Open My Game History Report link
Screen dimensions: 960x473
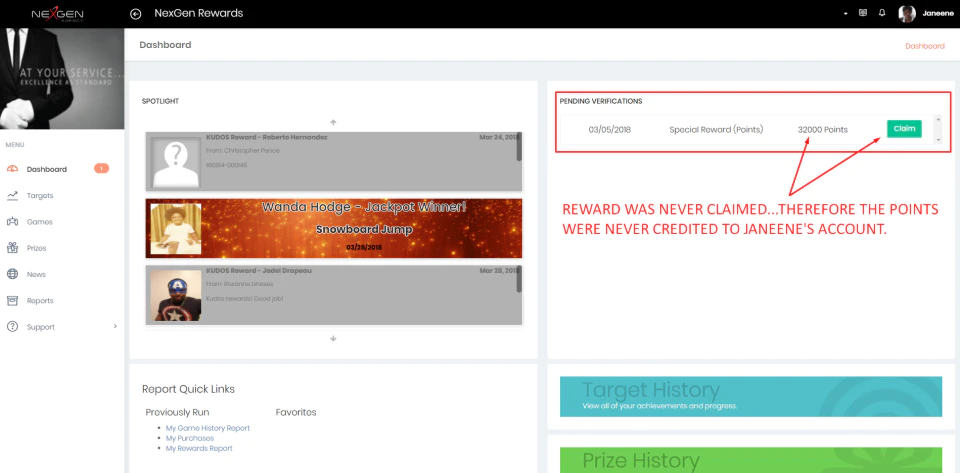tap(208, 428)
